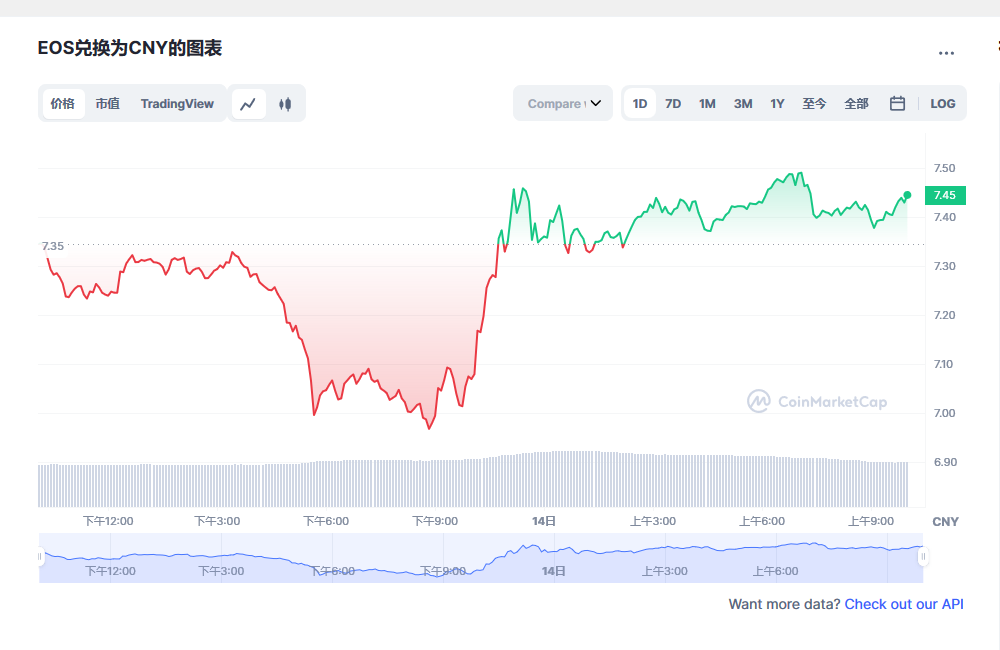This screenshot has width=1000, height=650.
Task: Select the 1D timeframe button
Action: pos(639,103)
